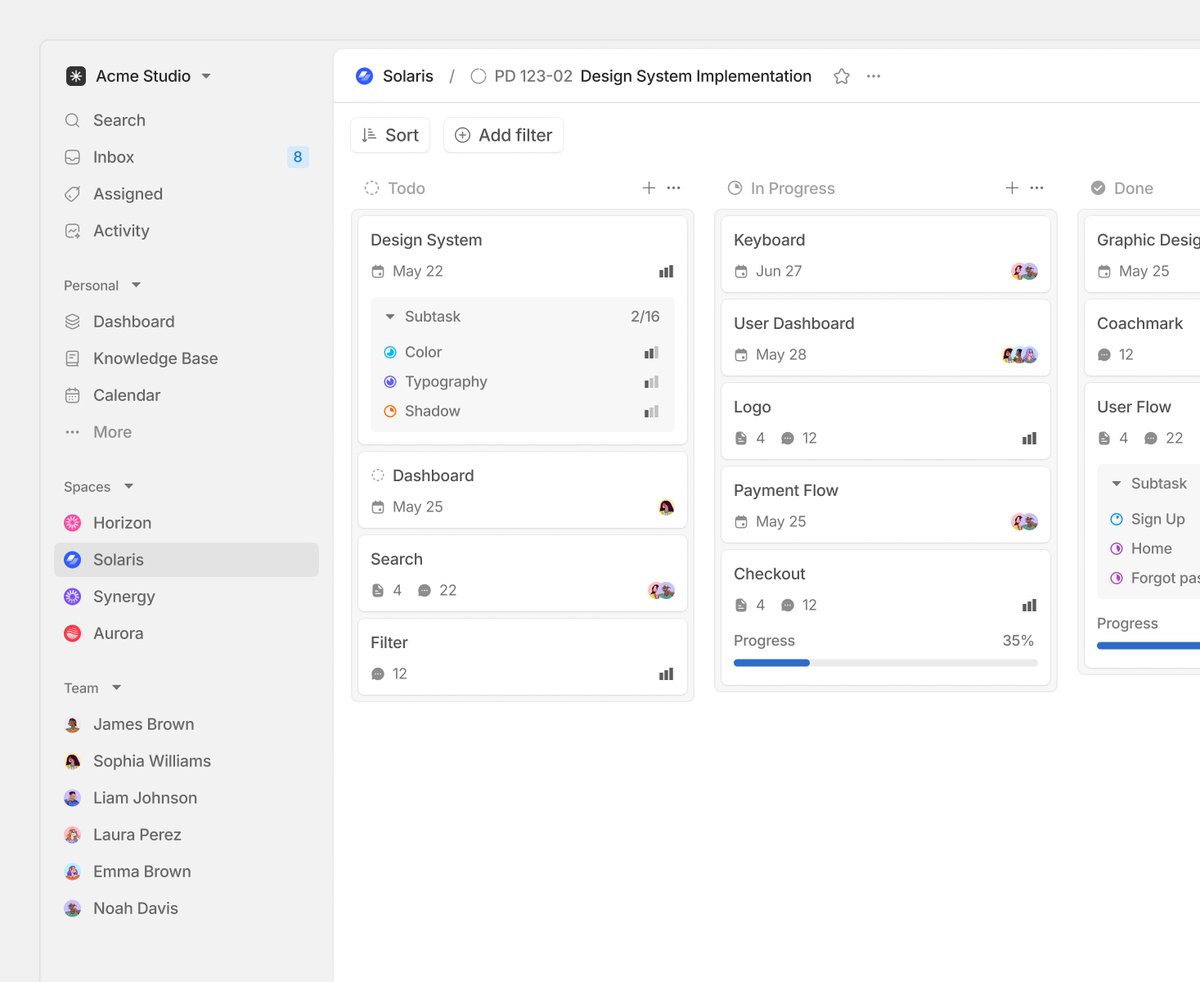Viewport: 1200px width, 982px height.
Task: Open the Todo column options menu
Action: pyautogui.click(x=674, y=188)
